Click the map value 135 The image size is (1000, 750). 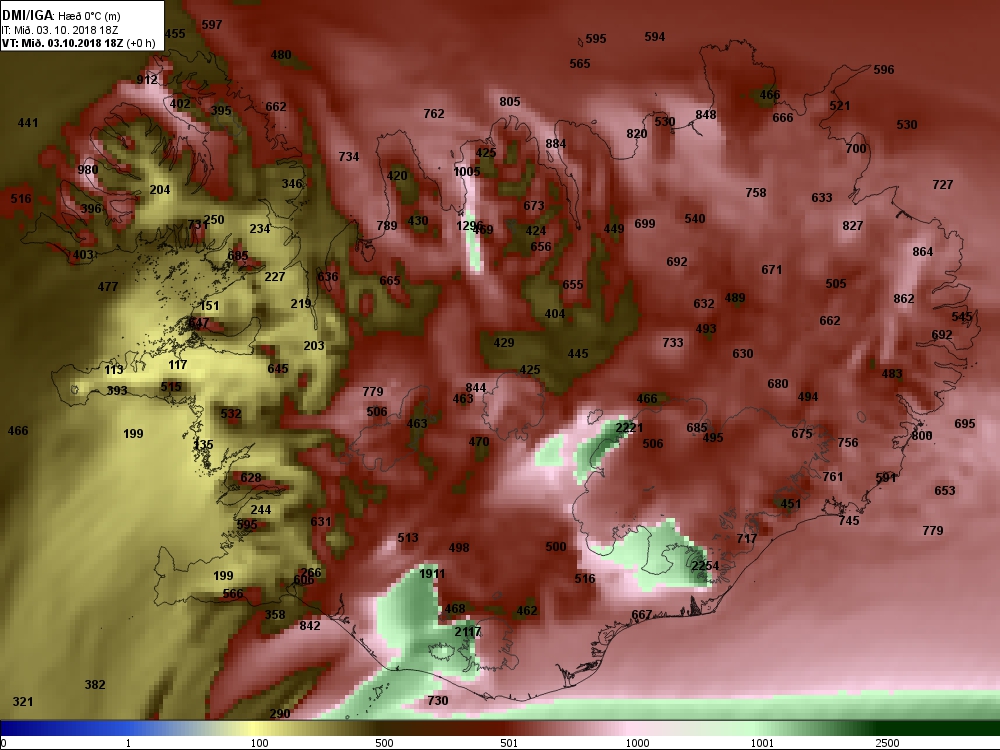pyautogui.click(x=203, y=445)
